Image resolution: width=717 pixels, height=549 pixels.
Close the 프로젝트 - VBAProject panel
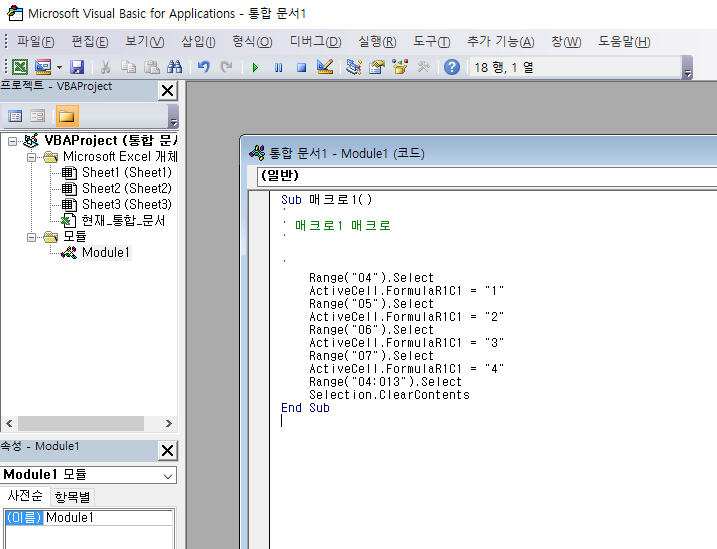coord(167,91)
